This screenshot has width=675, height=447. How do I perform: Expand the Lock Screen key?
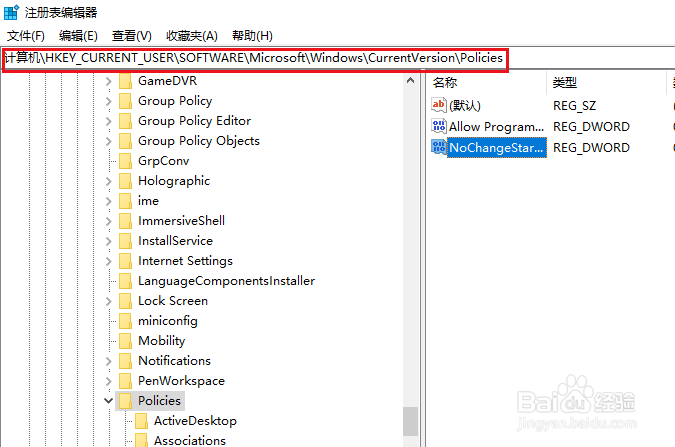tap(108, 301)
